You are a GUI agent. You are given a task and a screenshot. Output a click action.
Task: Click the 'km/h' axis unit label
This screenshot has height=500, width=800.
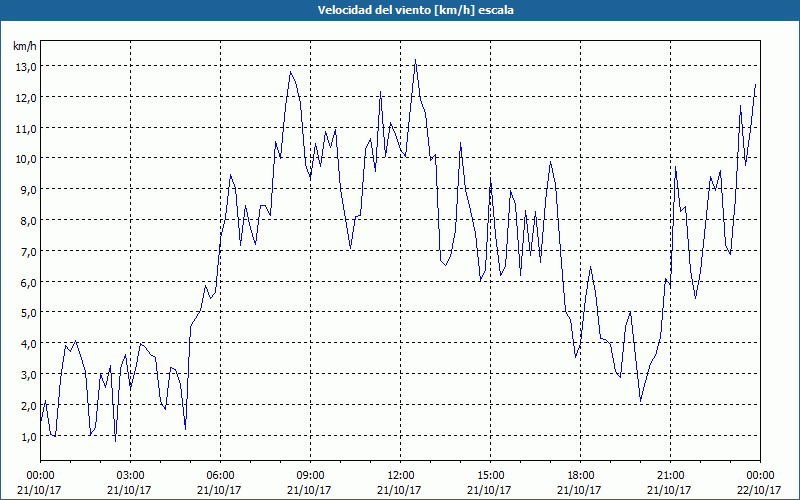coord(24,47)
